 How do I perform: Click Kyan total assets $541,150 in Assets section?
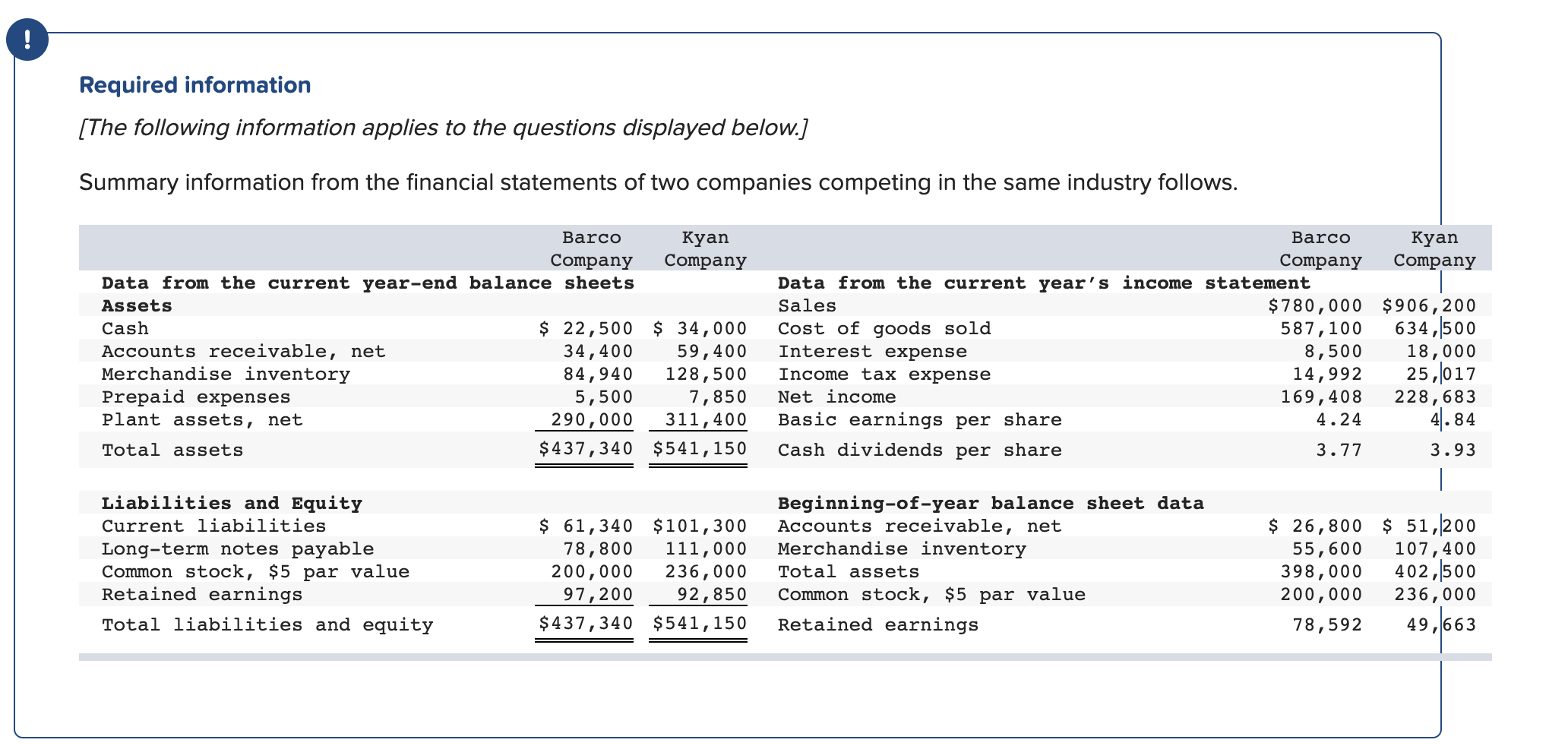(700, 448)
